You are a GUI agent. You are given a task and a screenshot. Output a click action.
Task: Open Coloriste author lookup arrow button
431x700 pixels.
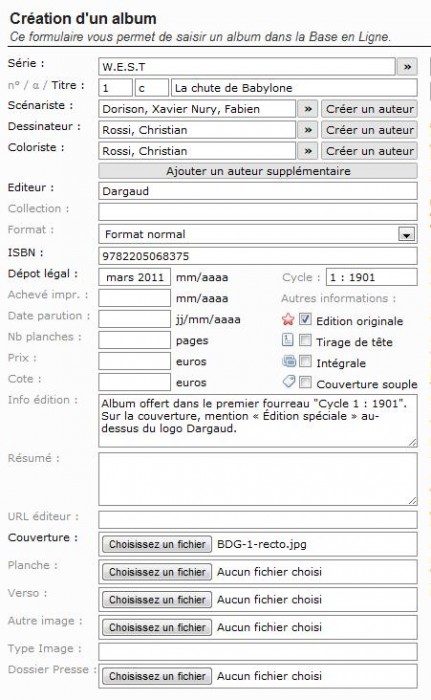pos(308,151)
